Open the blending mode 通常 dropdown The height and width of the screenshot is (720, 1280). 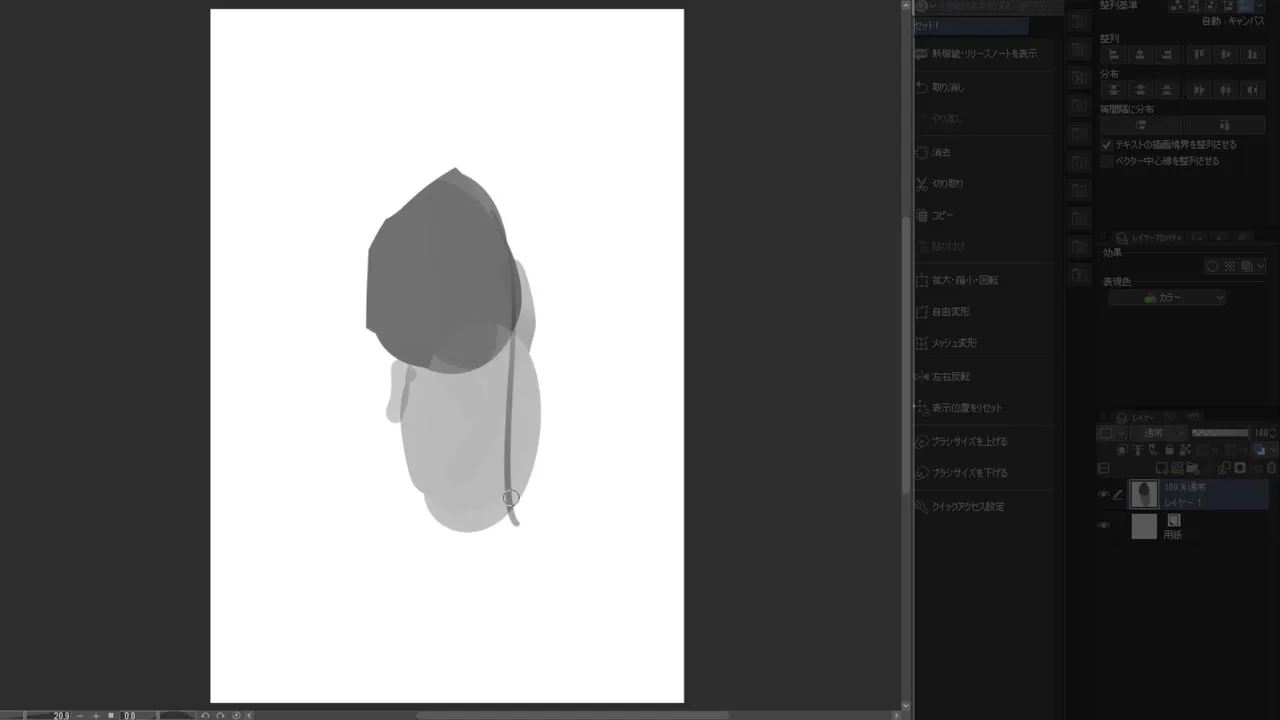point(1159,433)
